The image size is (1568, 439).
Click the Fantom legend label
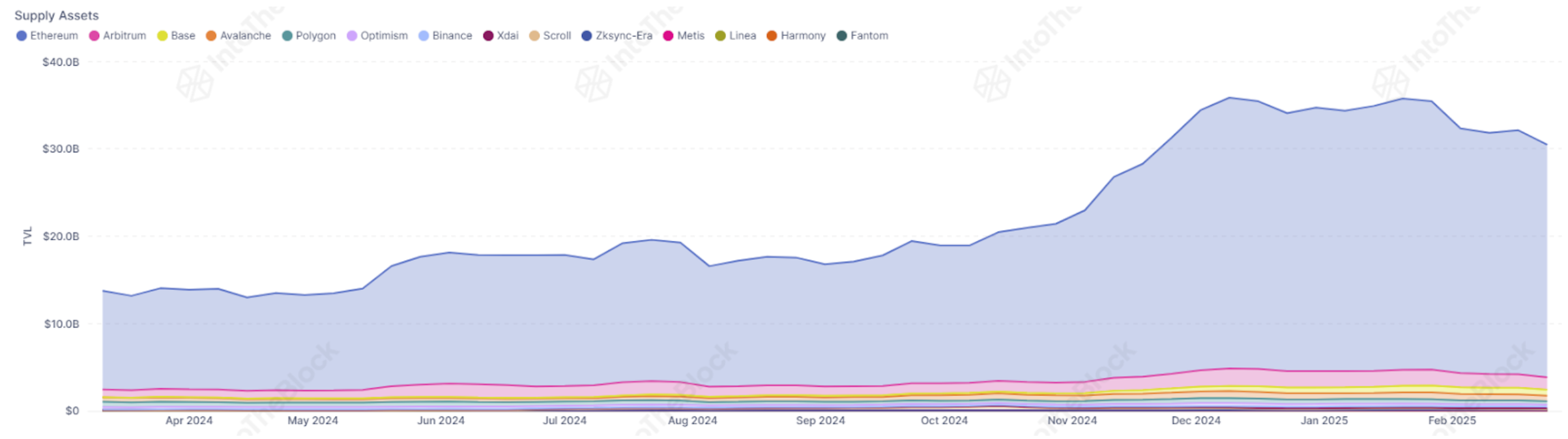869,36
